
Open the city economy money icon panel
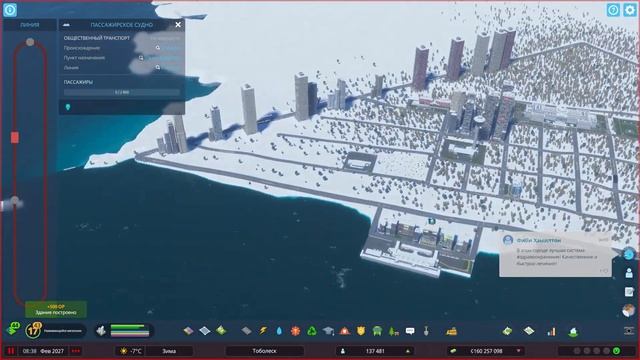(507, 331)
